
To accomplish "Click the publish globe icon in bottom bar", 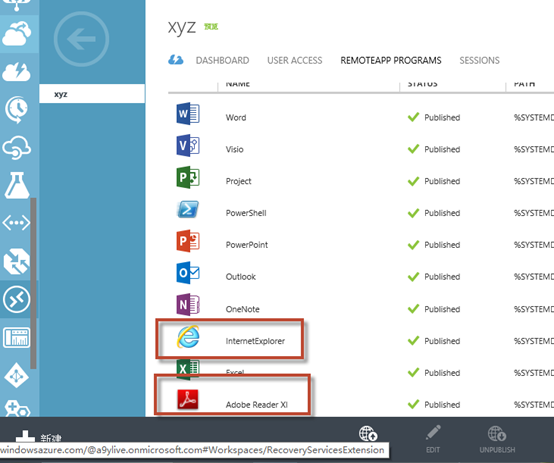I will point(368,433).
